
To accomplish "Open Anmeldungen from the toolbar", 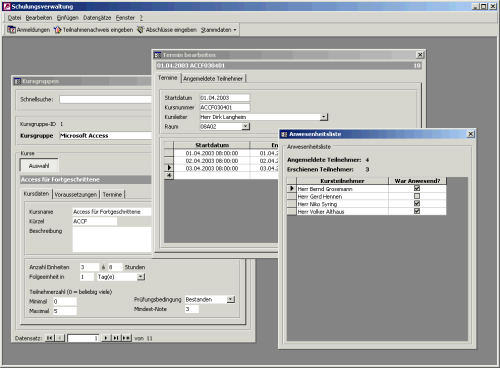I will point(29,30).
